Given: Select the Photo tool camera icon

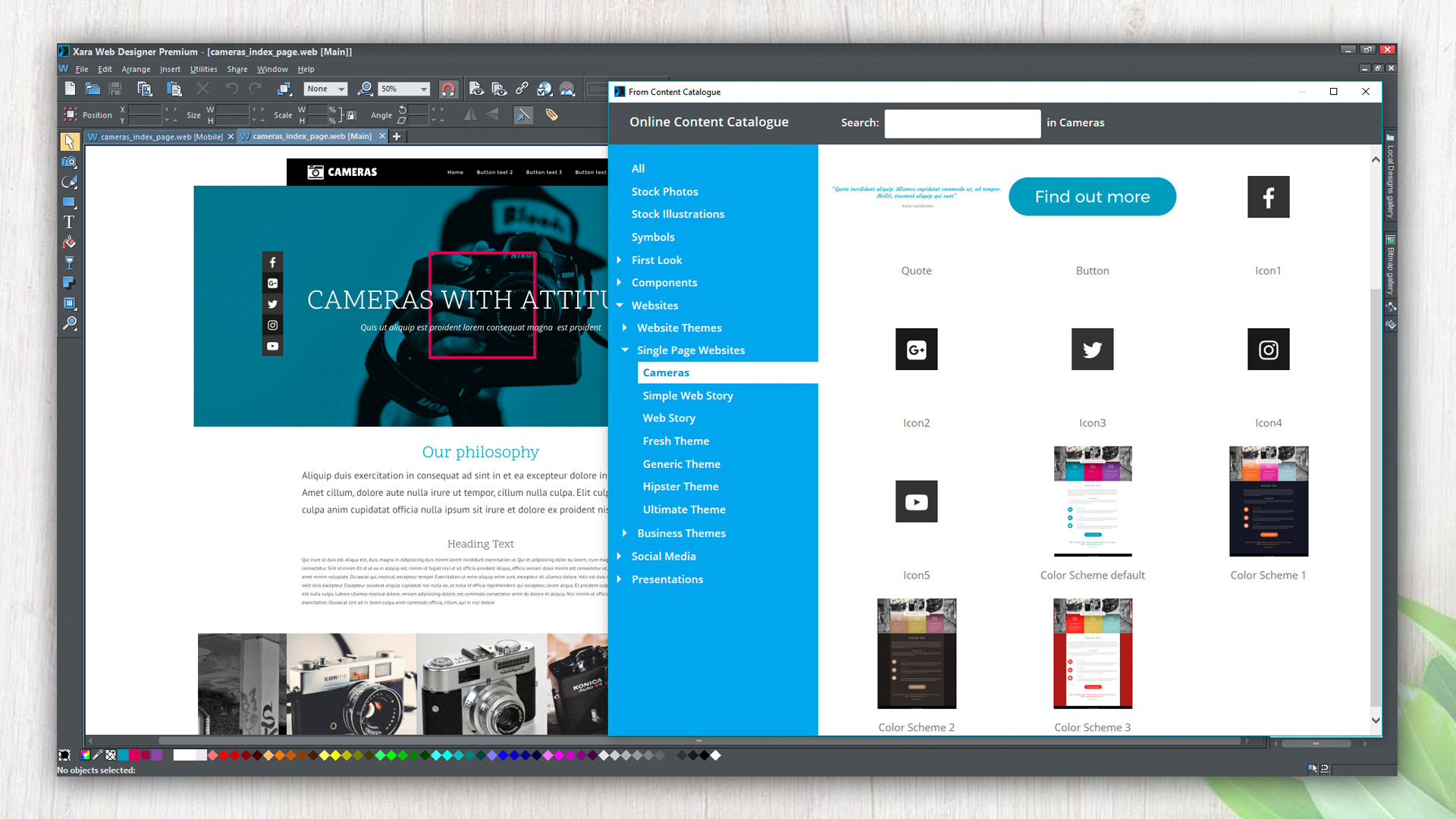Looking at the screenshot, I should 69,162.
